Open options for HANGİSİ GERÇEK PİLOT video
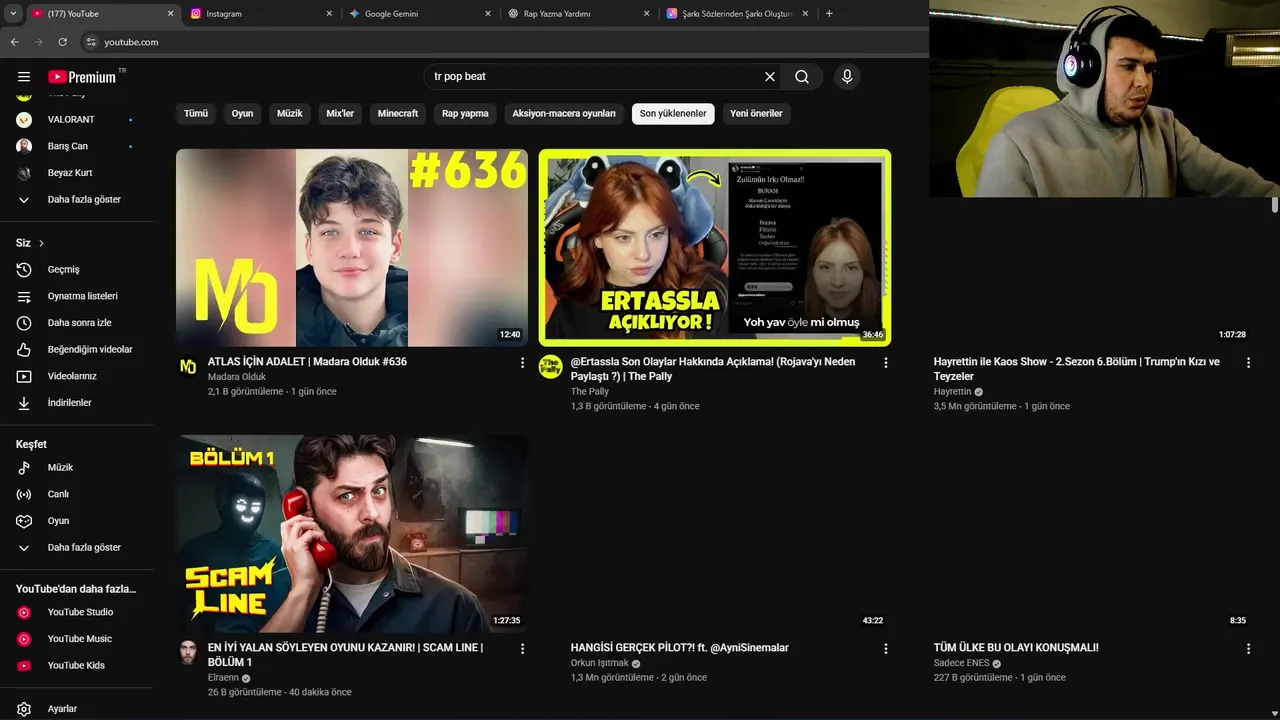 pyautogui.click(x=885, y=649)
